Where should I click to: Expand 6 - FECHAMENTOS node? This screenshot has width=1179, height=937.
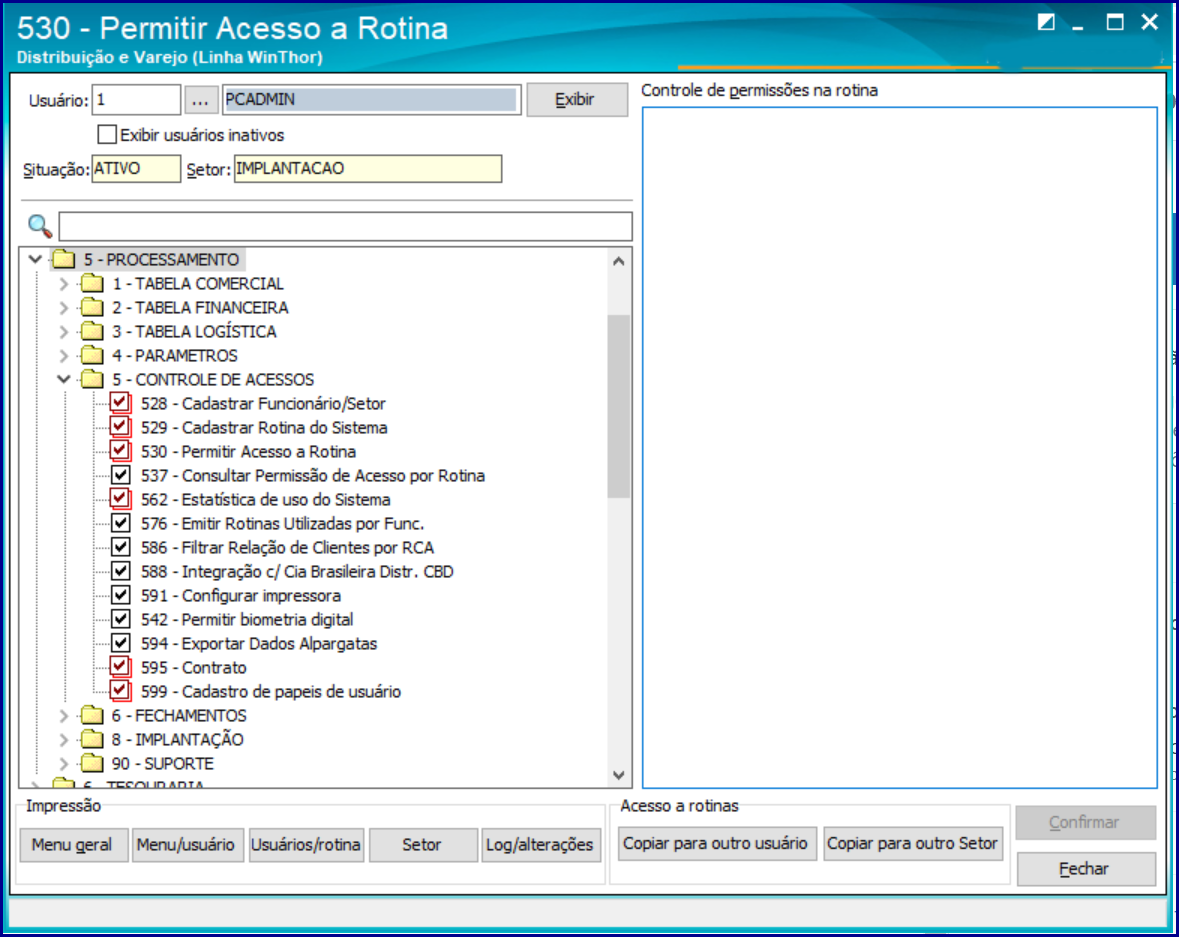tap(64, 715)
